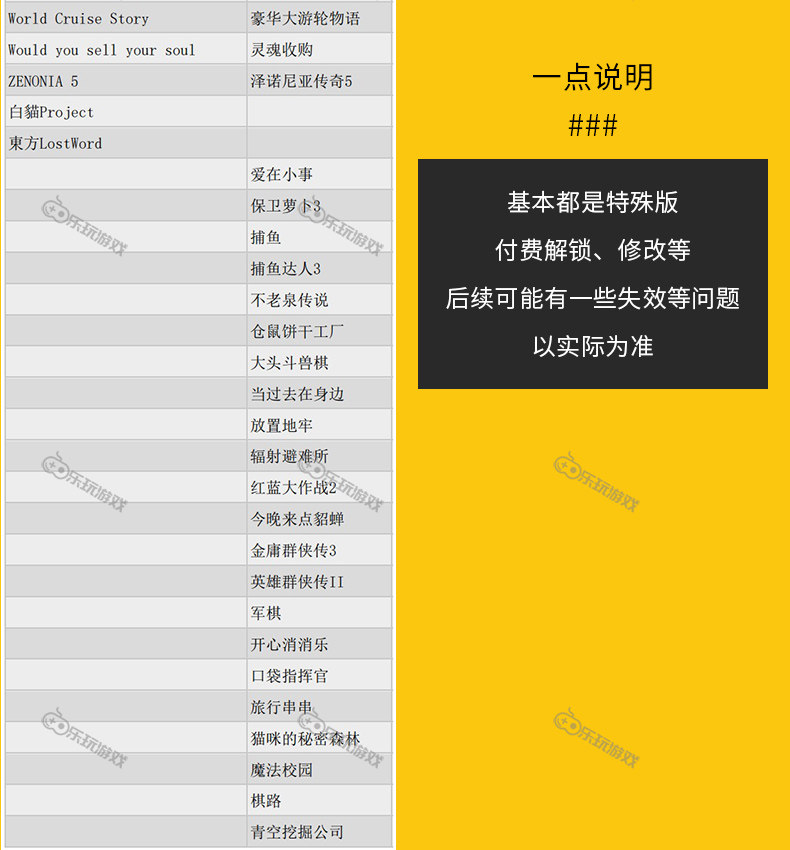This screenshot has height=850, width=790.
Task: Click the '青空挖掘公司' cell
Action: click(319, 832)
